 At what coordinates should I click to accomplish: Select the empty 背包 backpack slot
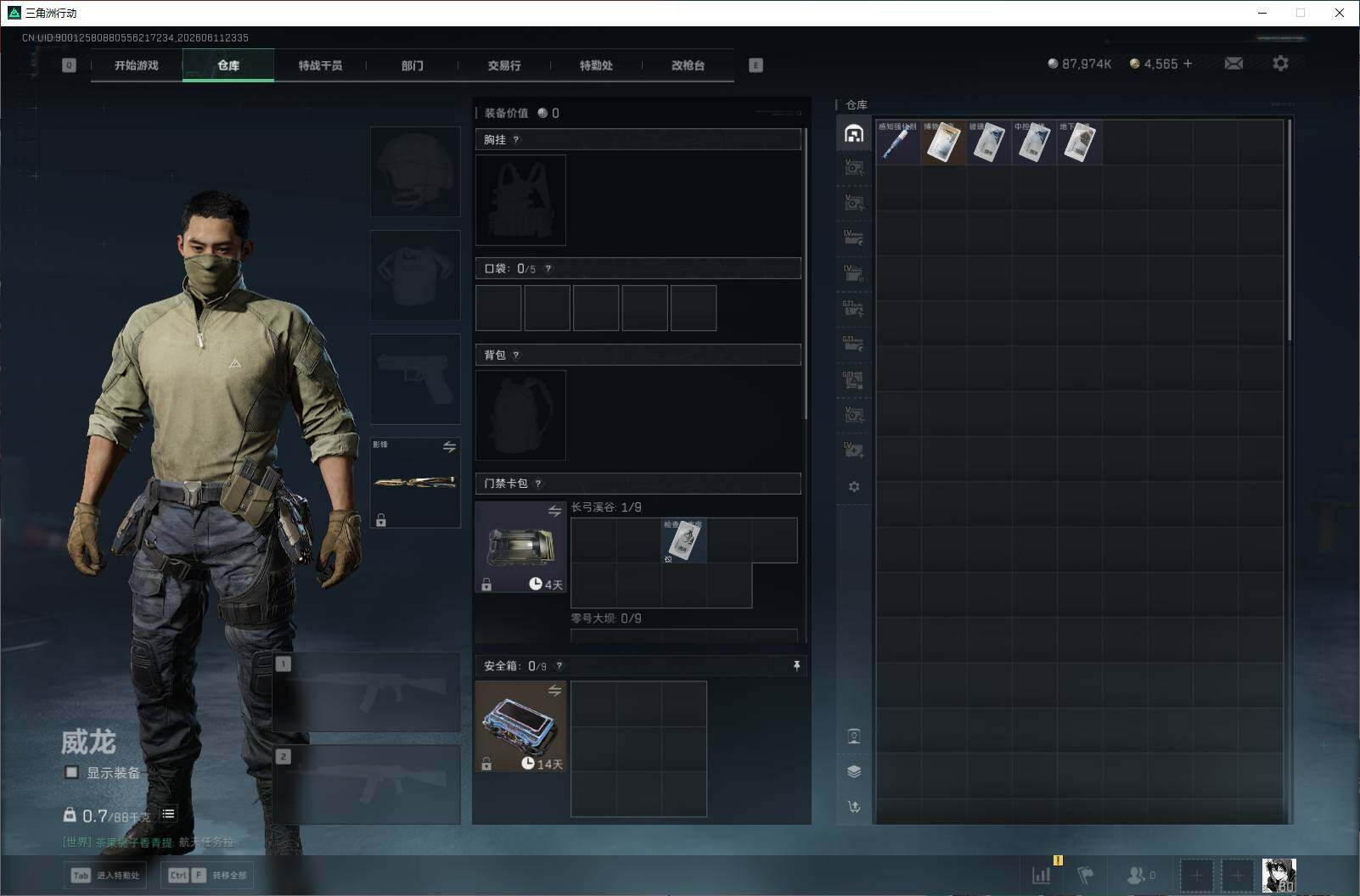[520, 415]
